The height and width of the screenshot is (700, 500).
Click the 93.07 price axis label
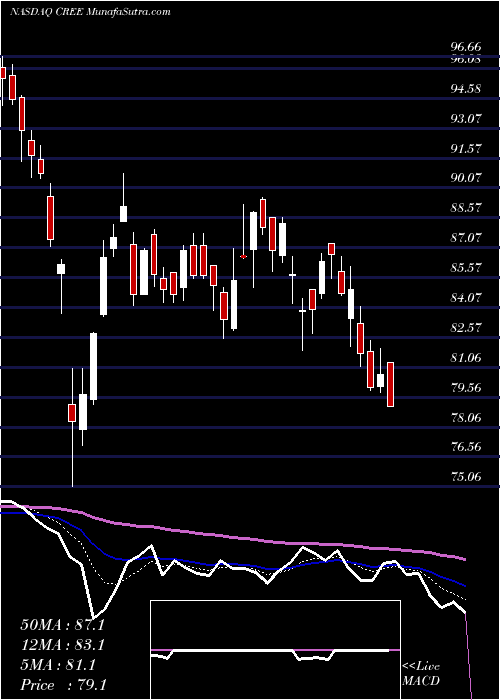click(465, 118)
